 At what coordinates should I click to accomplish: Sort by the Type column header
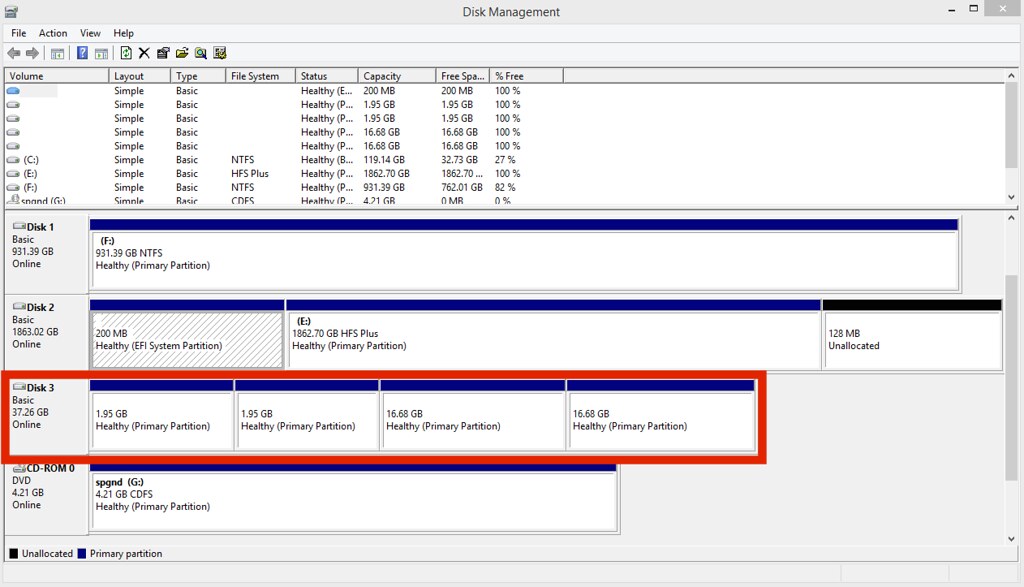(x=199, y=76)
